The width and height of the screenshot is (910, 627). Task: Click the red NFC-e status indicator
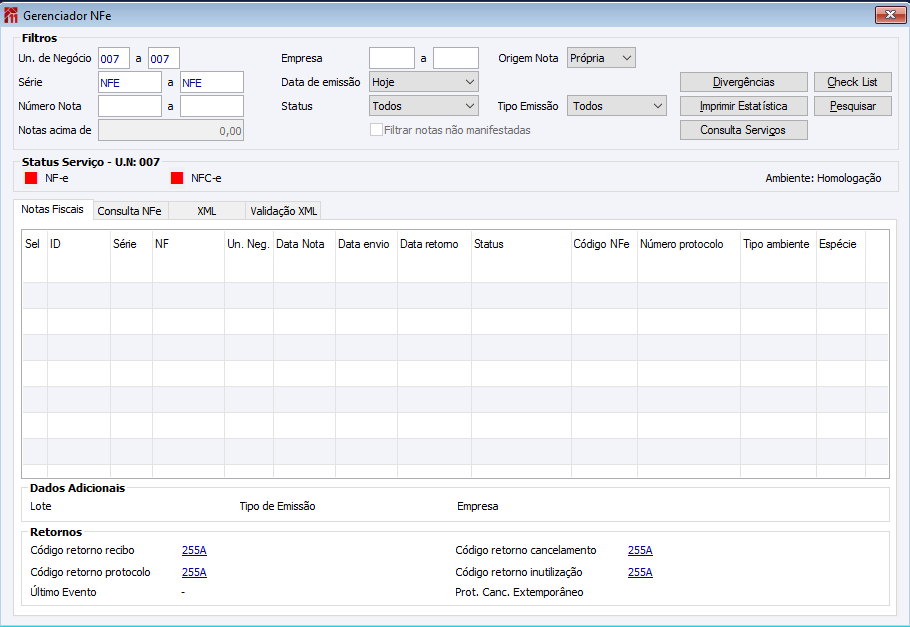(177, 178)
